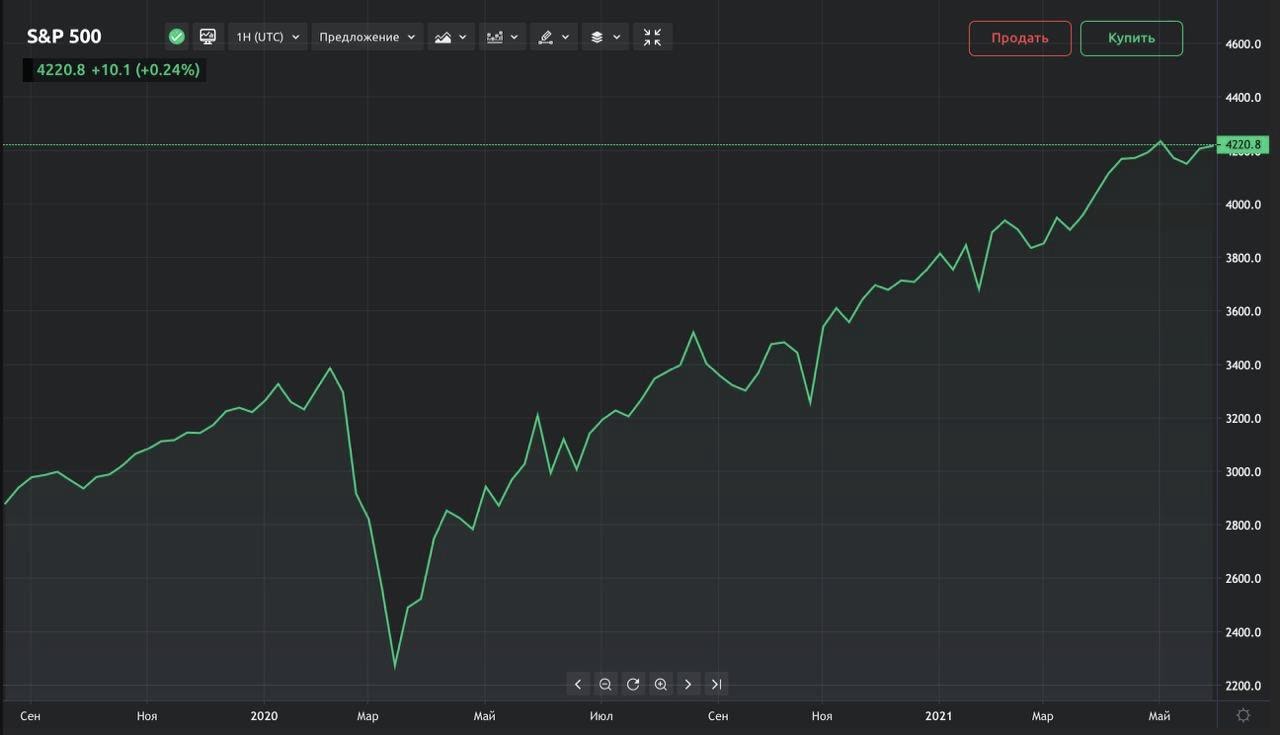The width and height of the screenshot is (1280, 735).
Task: Click the 3000.0 price axis label
Action: [x=1244, y=472]
